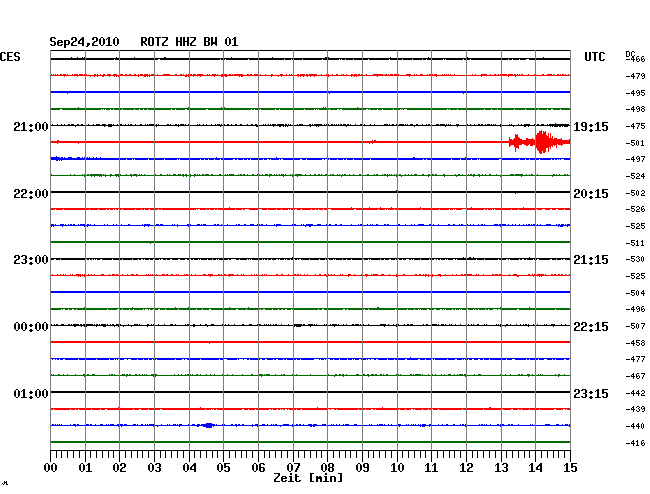Click the Zeit [min] axis title
The height and width of the screenshot is (494, 650).
(x=308, y=478)
